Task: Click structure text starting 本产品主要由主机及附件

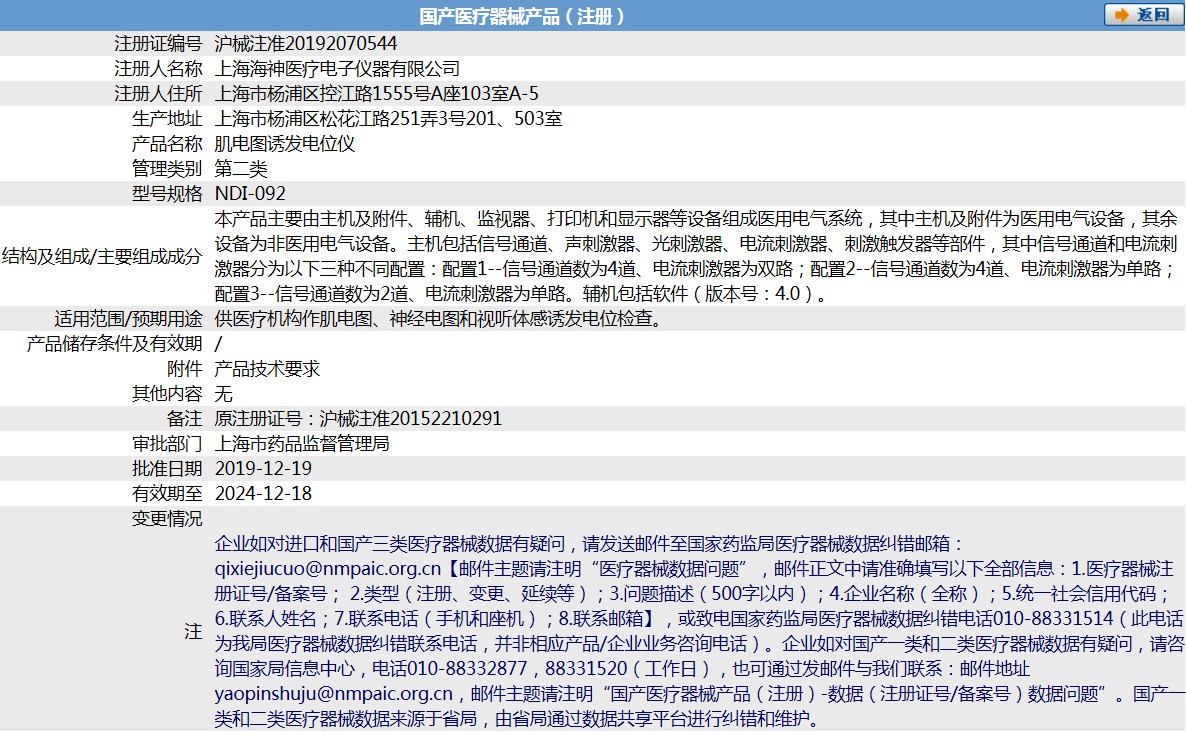Action: (696, 256)
